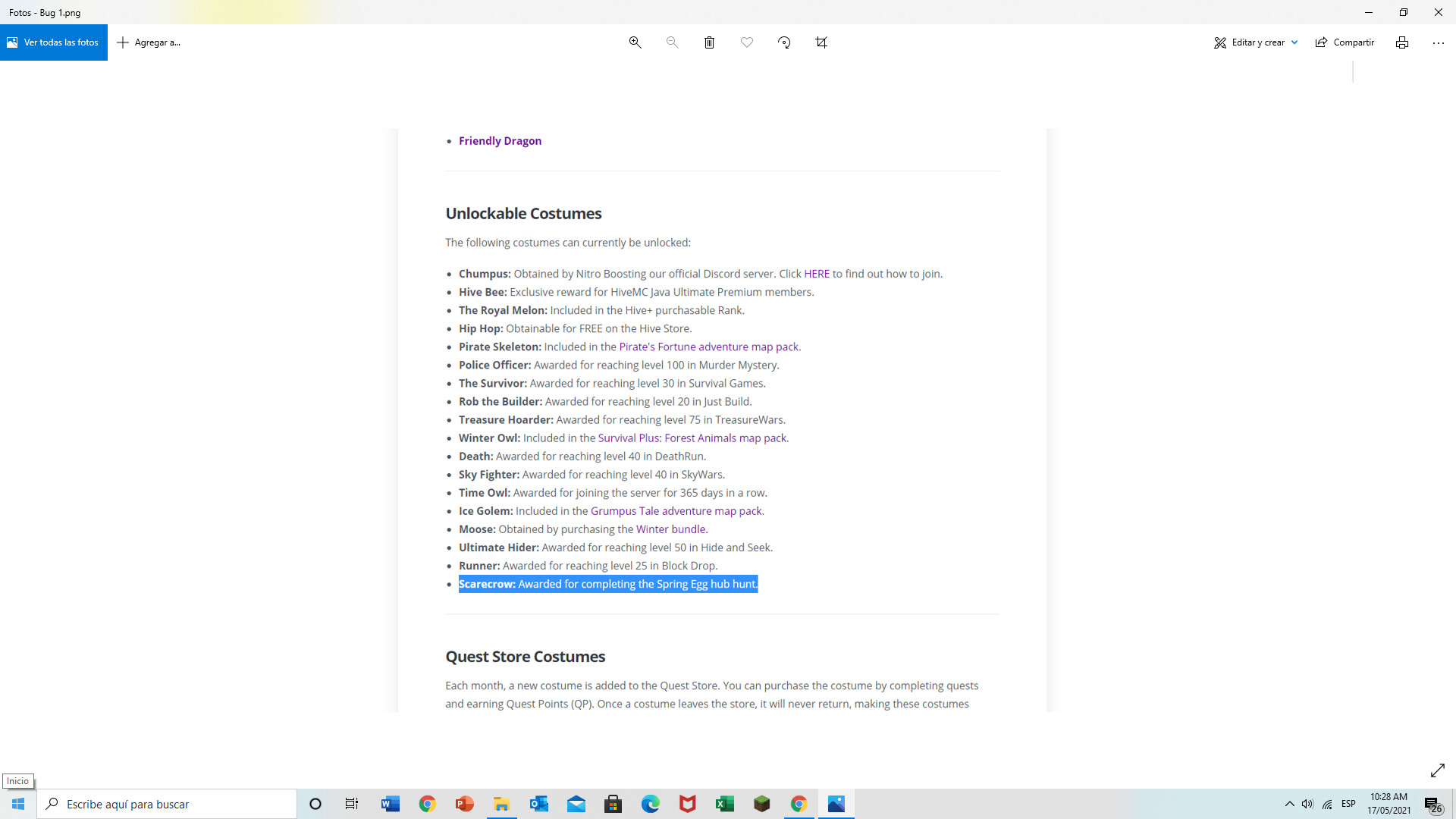This screenshot has width=1456, height=819.
Task: Rotate the image using rotate icon
Action: pyautogui.click(x=784, y=42)
